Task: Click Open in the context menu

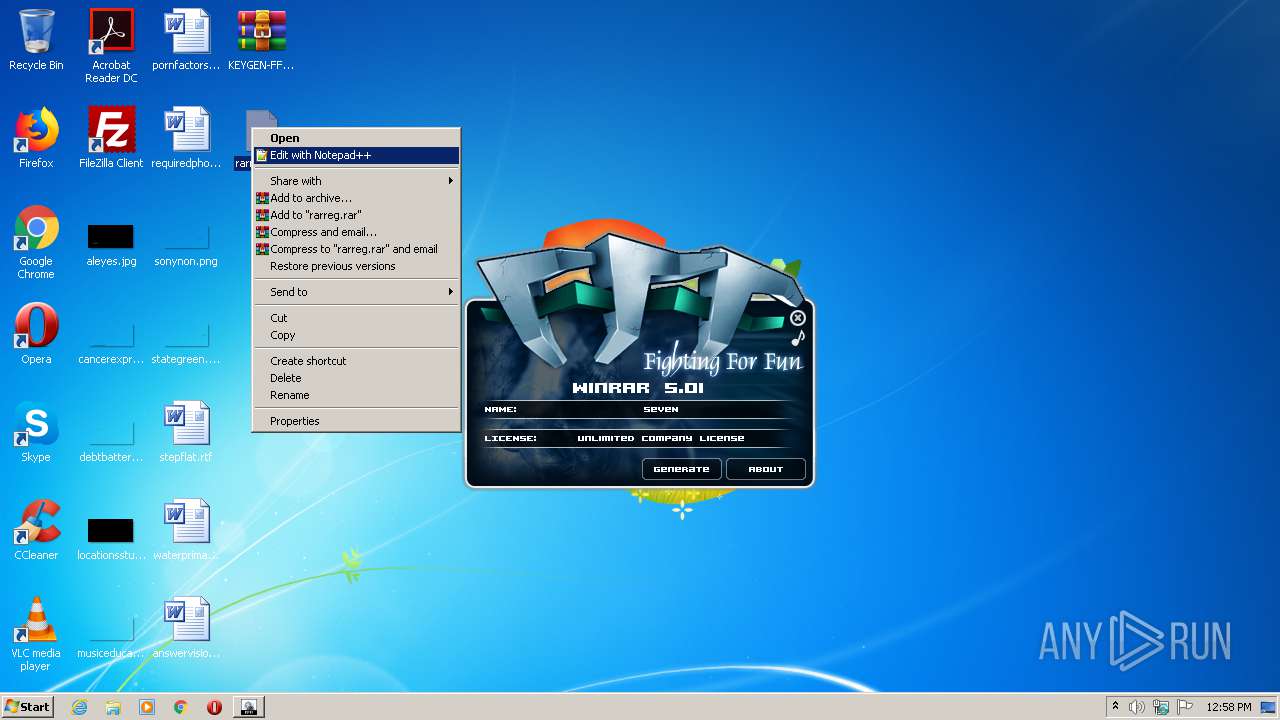Action: [x=356, y=138]
